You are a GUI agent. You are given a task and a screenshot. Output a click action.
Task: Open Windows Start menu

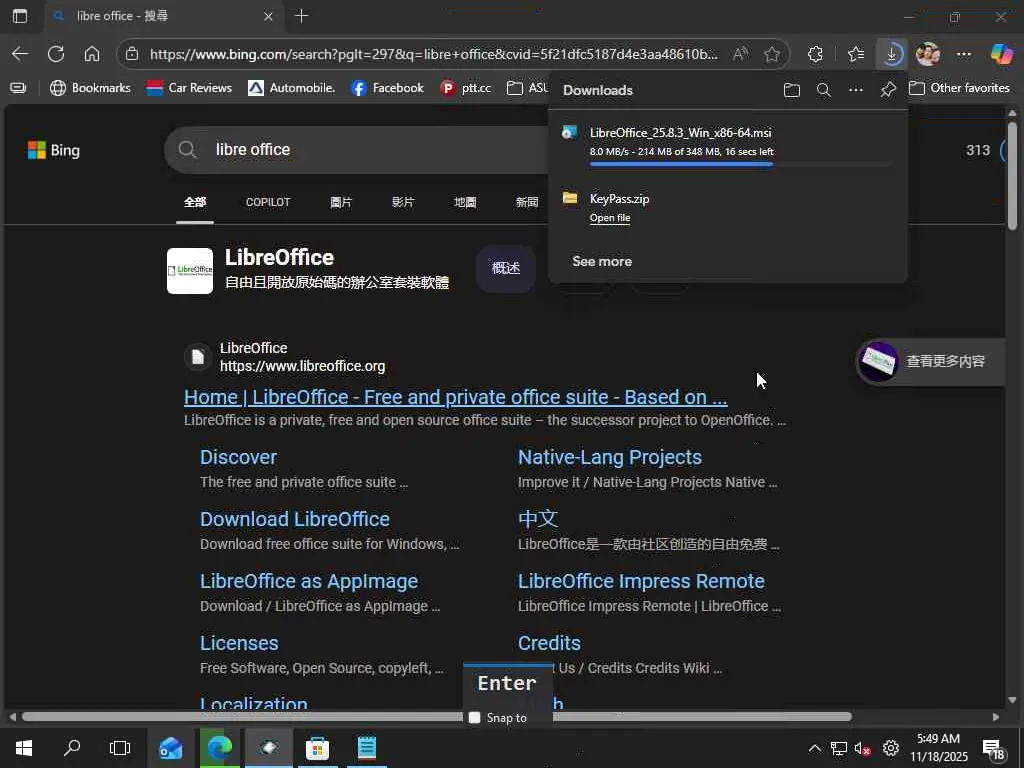[x=24, y=748]
